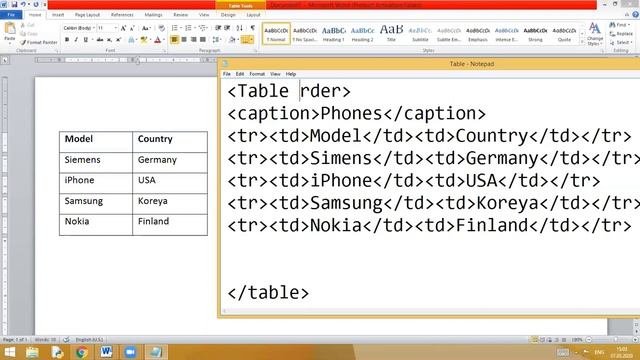640x360 pixels.
Task: Open Notepad's Edit menu
Action: [x=240, y=74]
